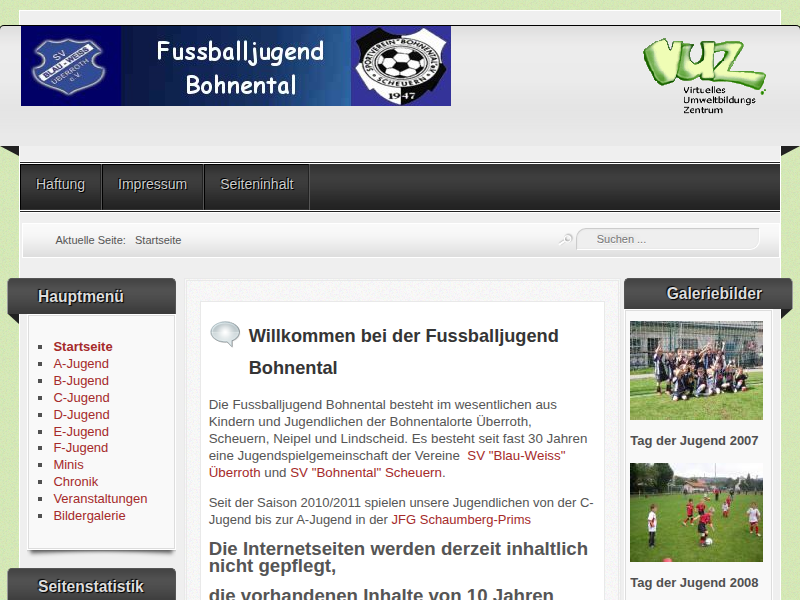Navigate to the F-Jugend team page
The width and height of the screenshot is (800, 600).
point(80,448)
